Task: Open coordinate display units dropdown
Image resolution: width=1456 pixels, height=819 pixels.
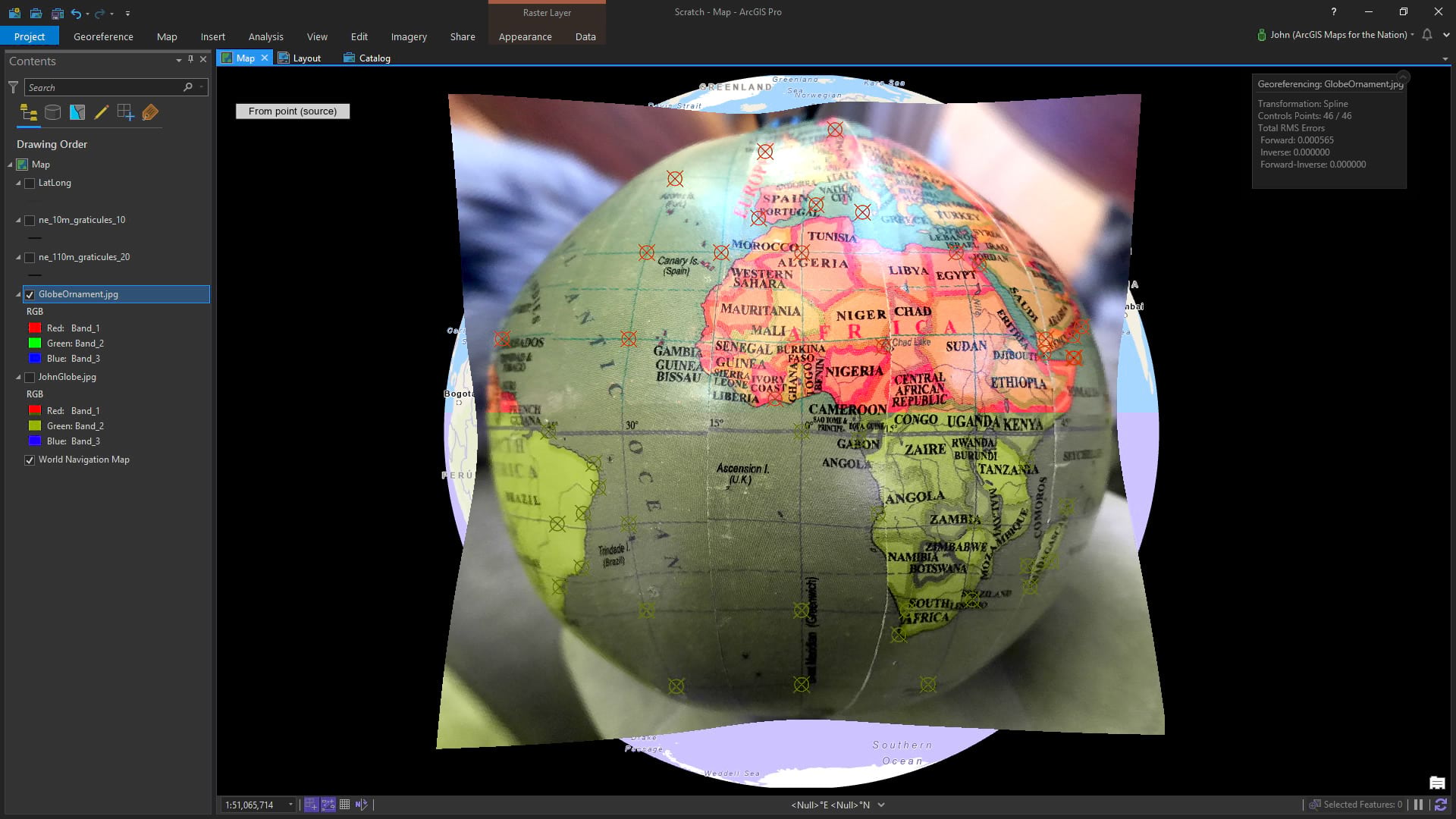Action: [881, 805]
